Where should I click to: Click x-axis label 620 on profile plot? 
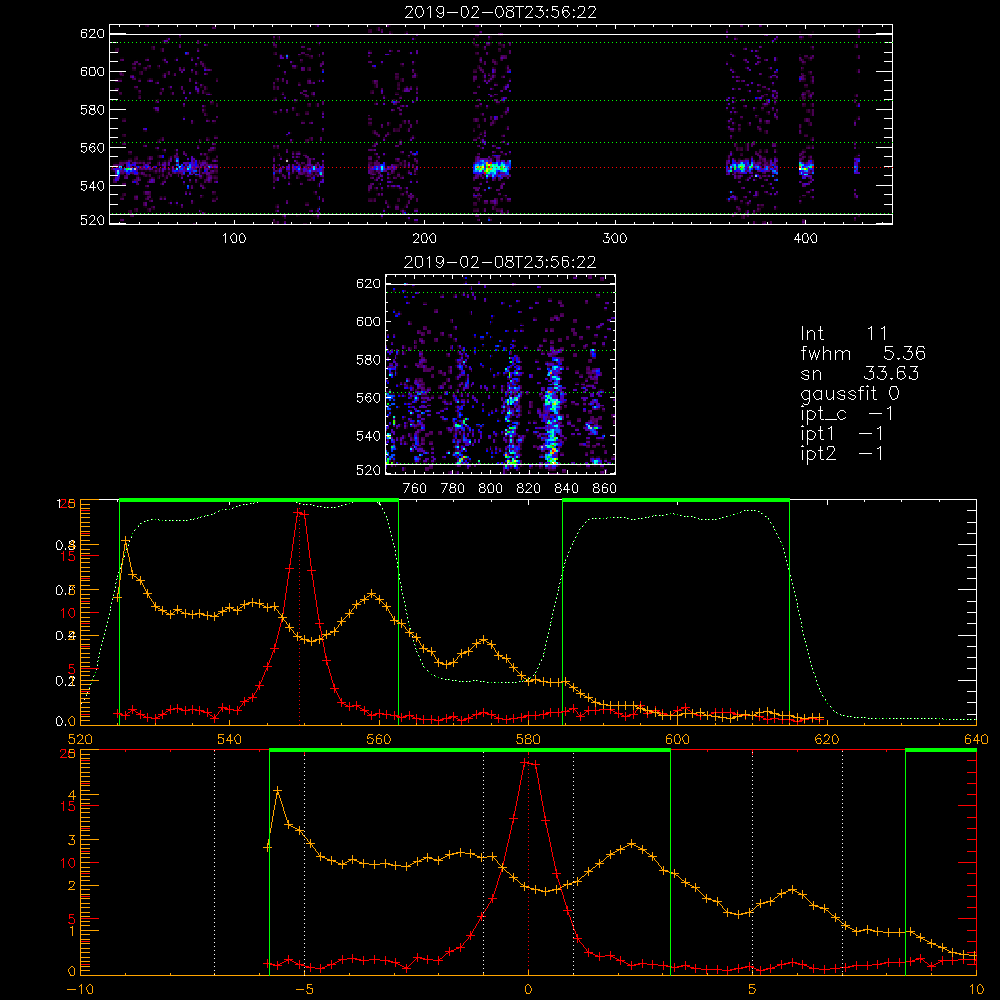pos(827,739)
